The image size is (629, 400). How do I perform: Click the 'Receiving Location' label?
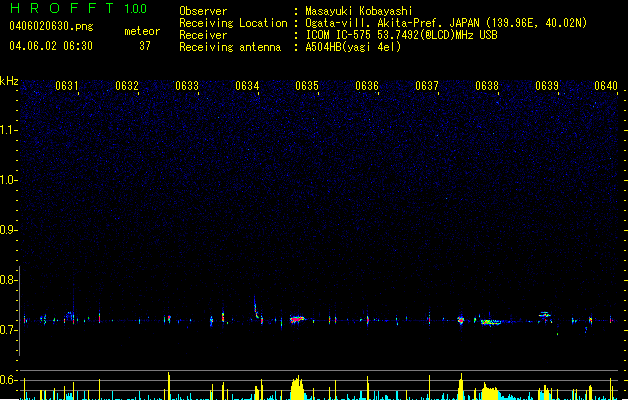coord(233,23)
